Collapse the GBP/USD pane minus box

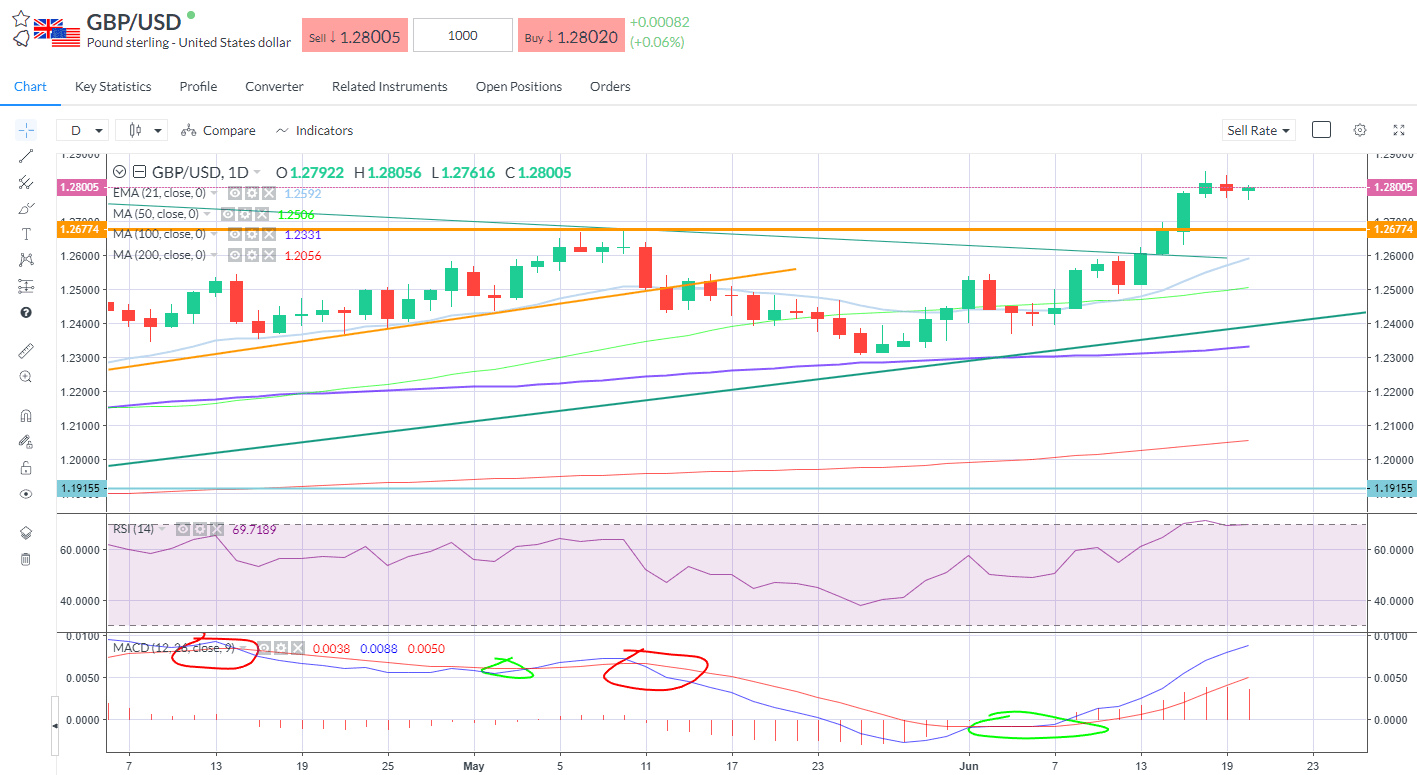pos(139,172)
